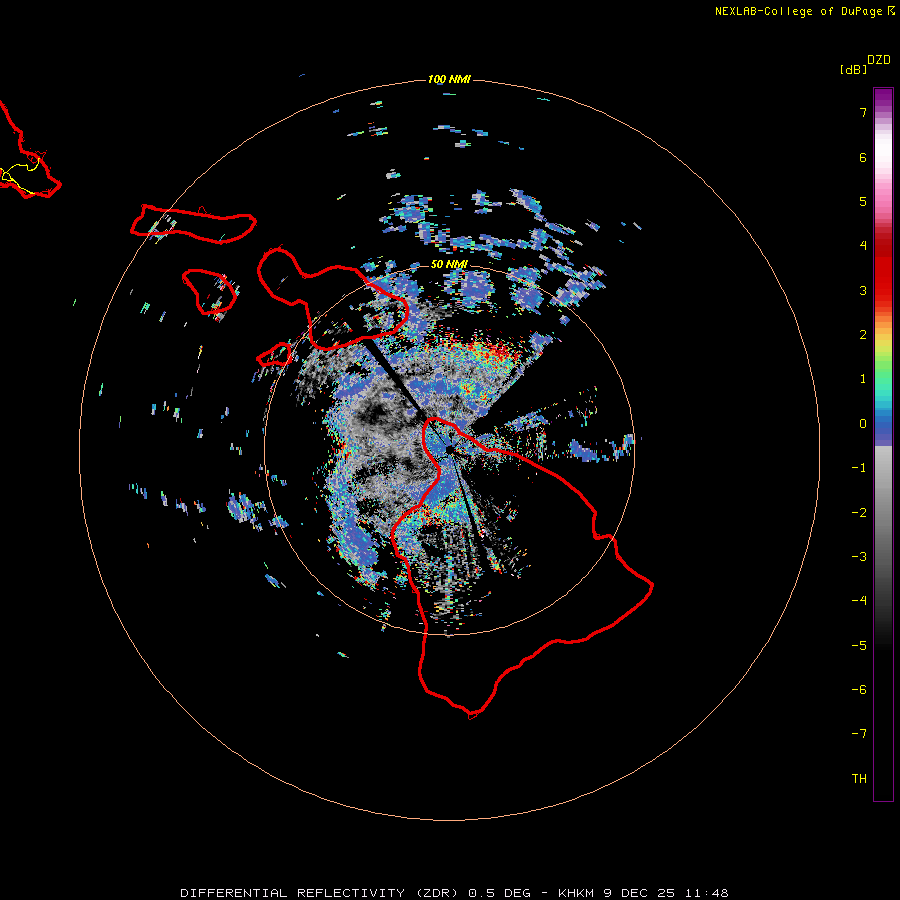Click the -3 dB tick label on the scale

coord(859,557)
